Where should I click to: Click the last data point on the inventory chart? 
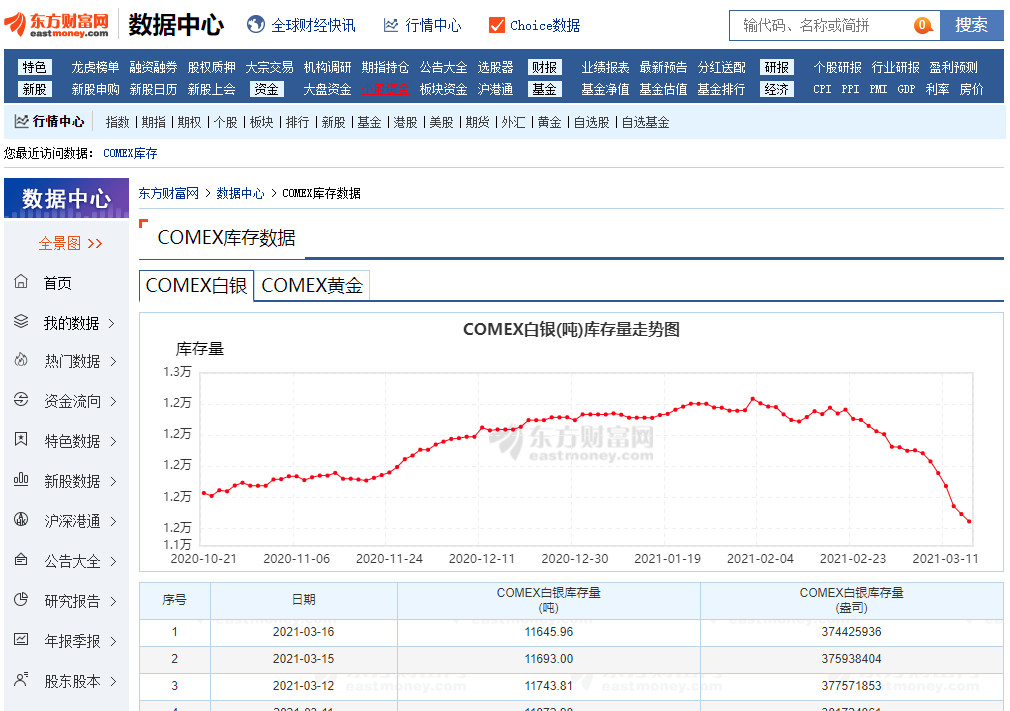(969, 521)
